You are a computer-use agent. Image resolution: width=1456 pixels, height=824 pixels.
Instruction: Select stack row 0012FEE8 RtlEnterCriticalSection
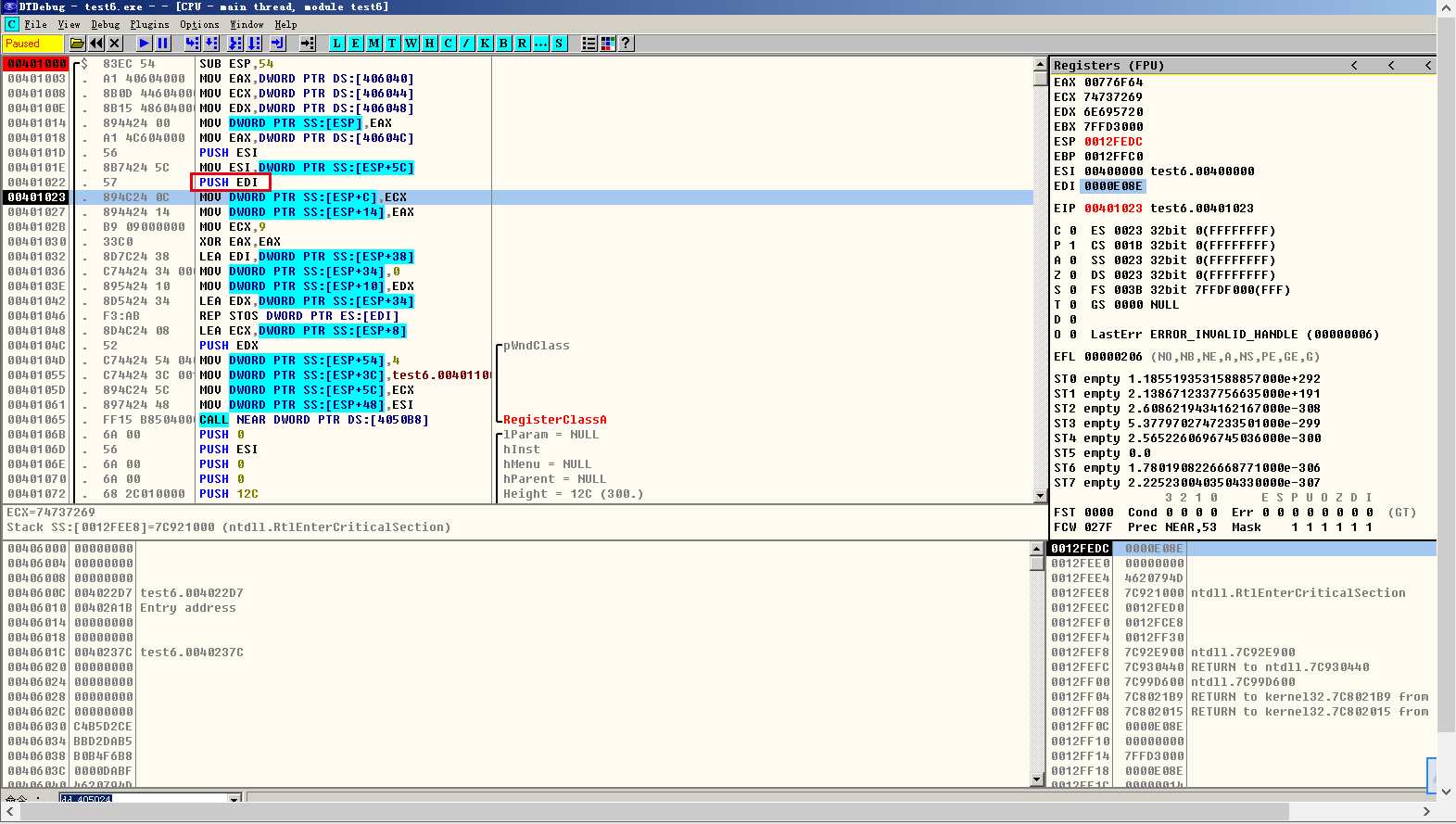(1242, 593)
